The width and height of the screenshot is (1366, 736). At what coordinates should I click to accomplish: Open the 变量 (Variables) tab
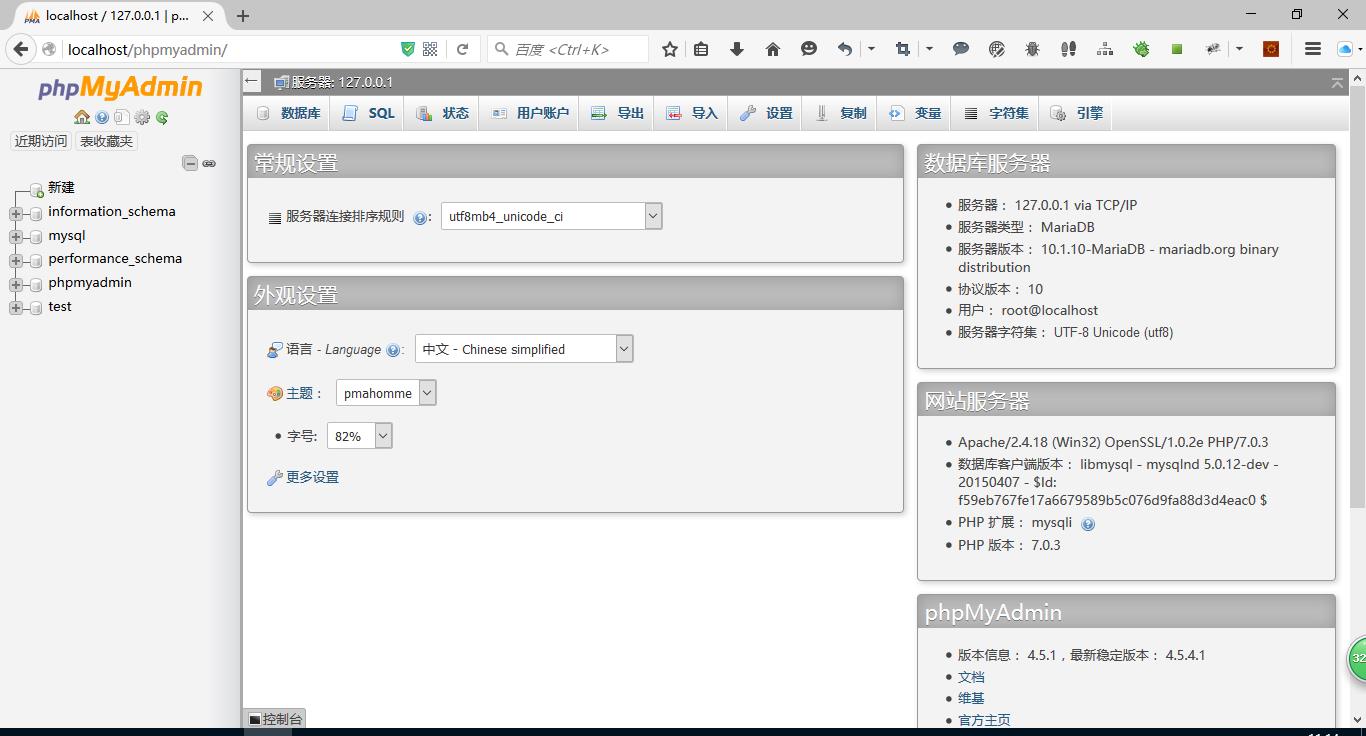pyautogui.click(x=915, y=113)
